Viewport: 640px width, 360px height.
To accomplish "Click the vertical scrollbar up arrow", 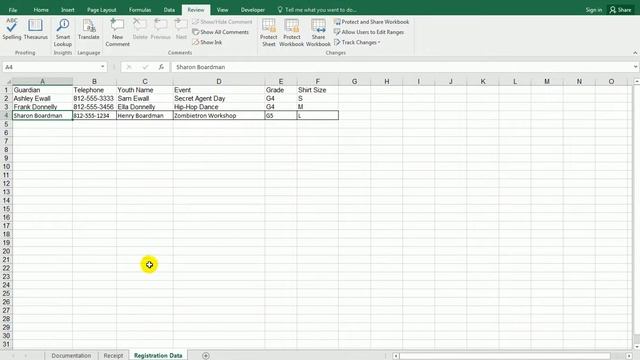I will [x=636, y=82].
